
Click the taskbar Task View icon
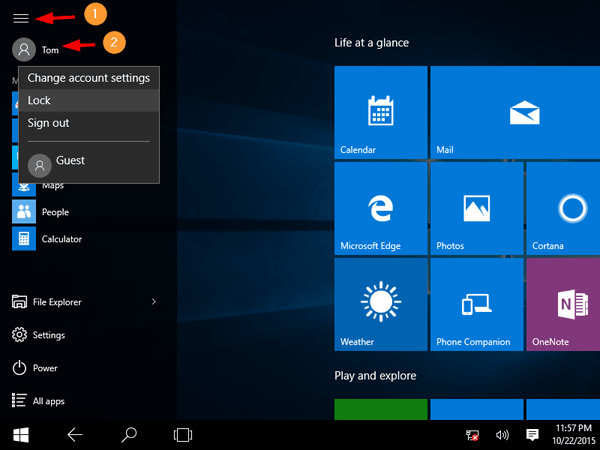tap(182, 434)
